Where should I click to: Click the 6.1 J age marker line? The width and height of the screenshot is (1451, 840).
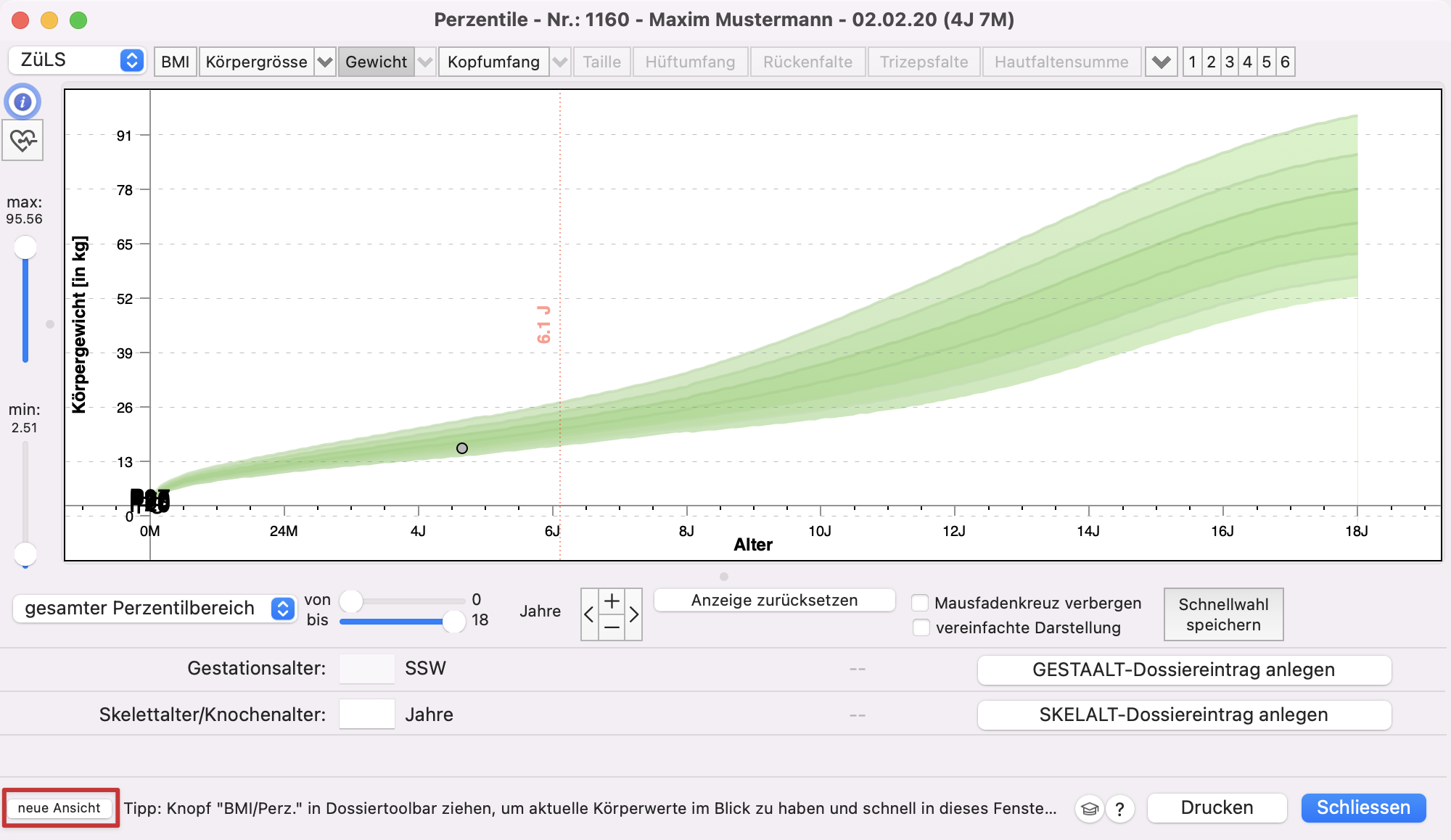pos(560,325)
